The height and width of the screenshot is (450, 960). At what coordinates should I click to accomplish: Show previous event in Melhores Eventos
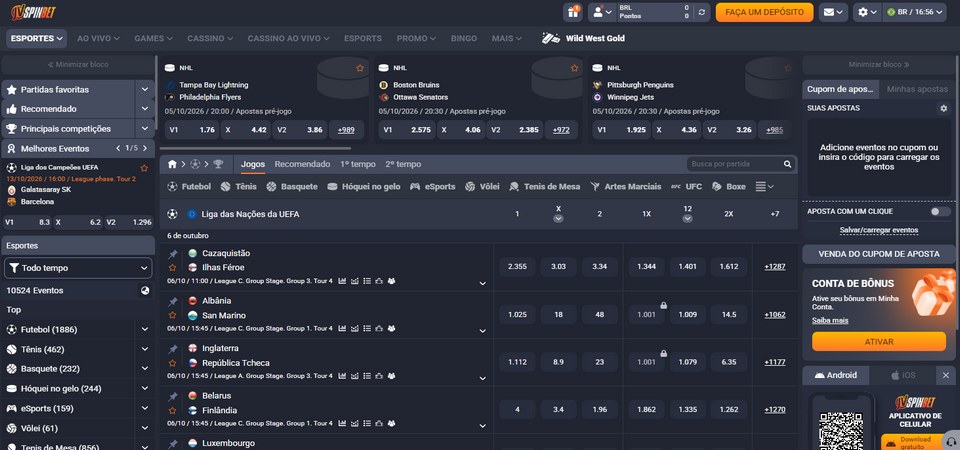(x=118, y=148)
